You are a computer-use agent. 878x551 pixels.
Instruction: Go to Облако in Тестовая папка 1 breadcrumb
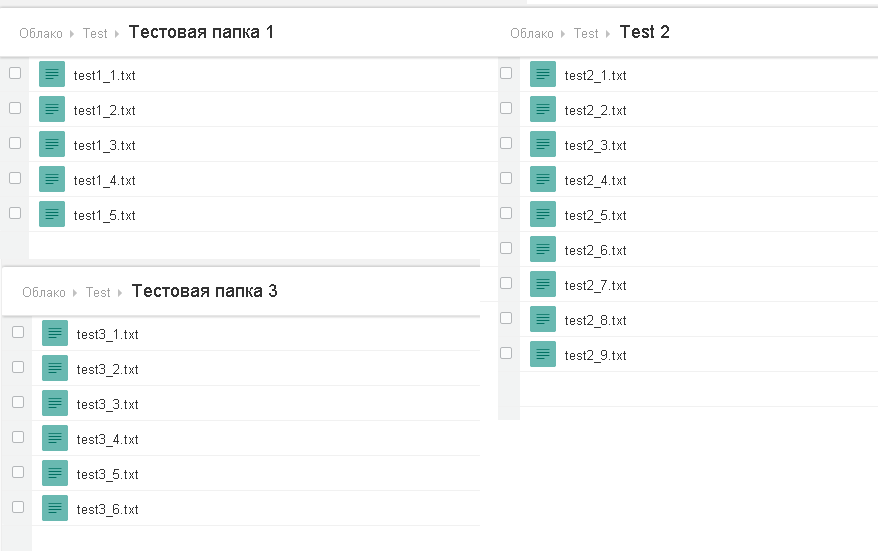pos(41,33)
